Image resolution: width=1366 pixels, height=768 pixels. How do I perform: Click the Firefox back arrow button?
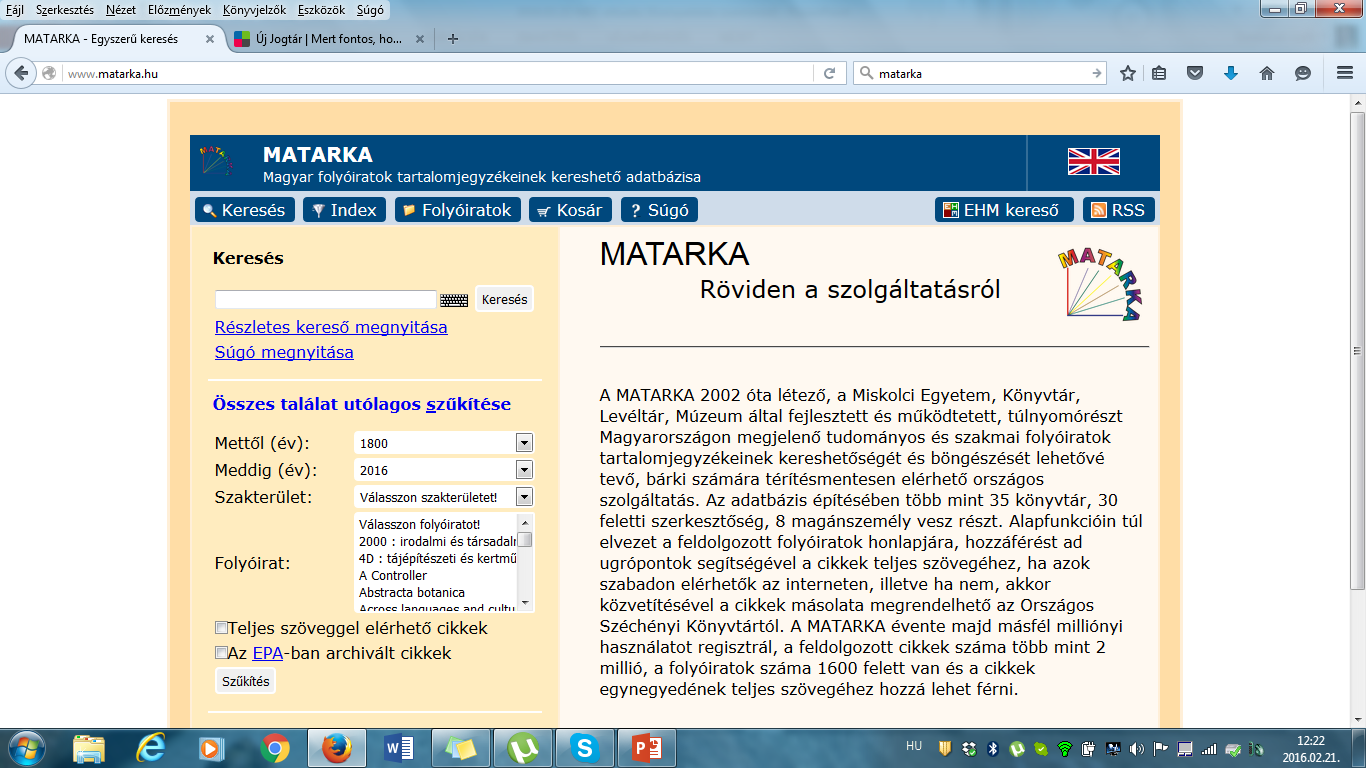[x=22, y=73]
